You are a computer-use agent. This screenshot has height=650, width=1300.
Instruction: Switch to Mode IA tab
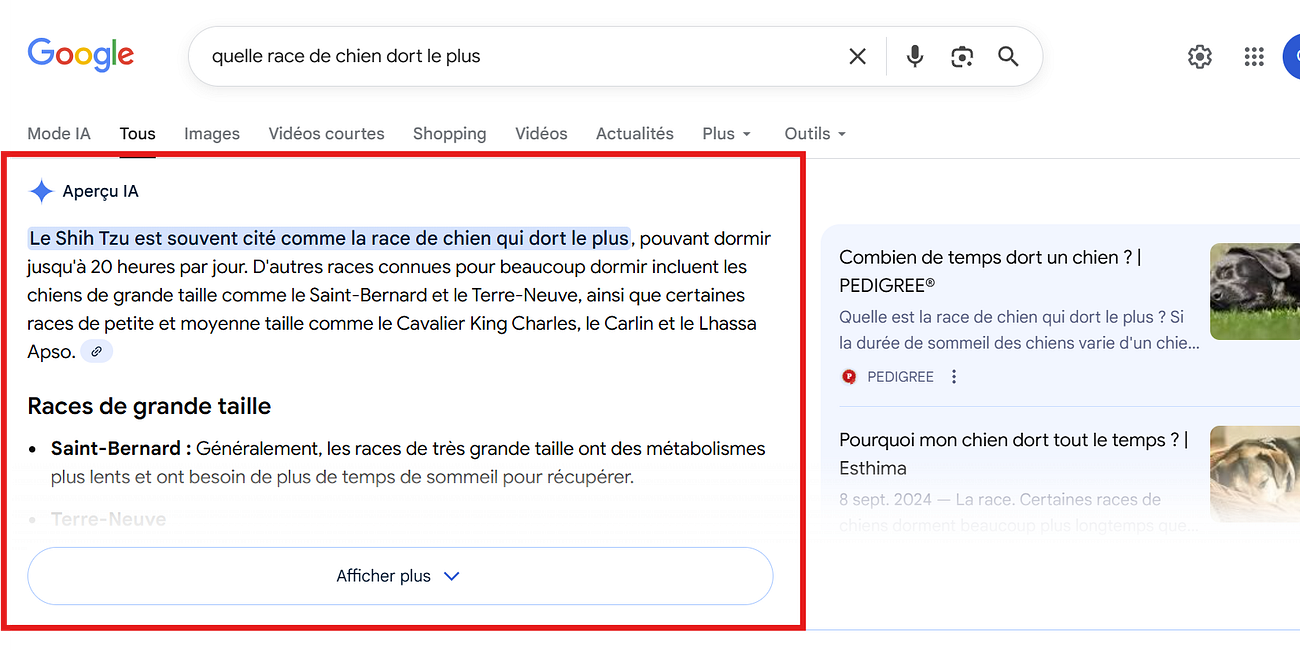pos(59,134)
